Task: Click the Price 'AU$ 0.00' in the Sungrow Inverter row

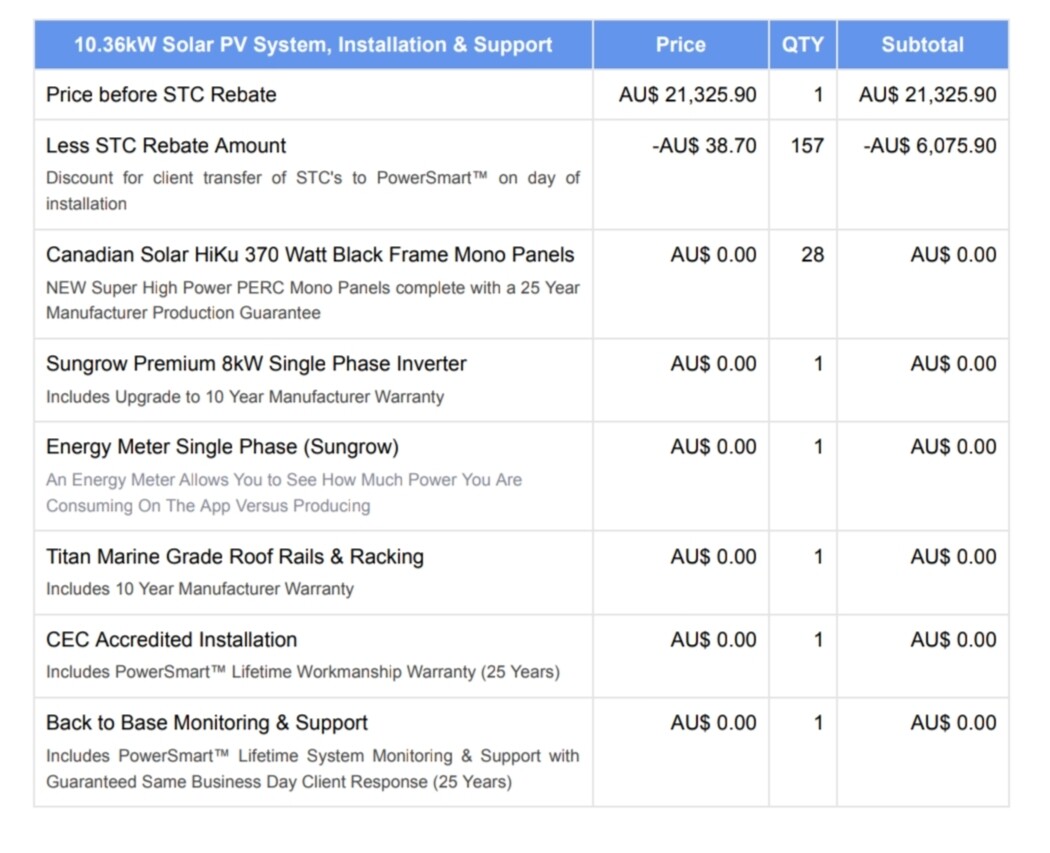Action: tap(713, 364)
